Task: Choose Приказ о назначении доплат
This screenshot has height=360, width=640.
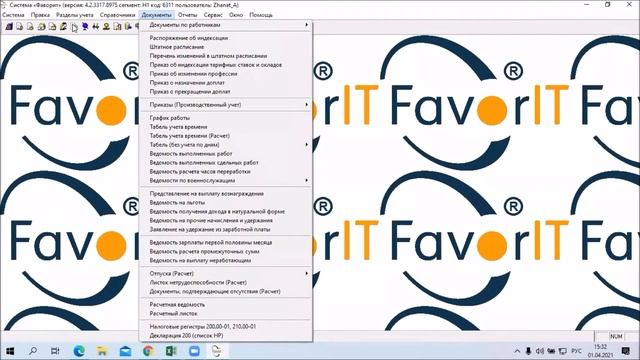Action: tap(226, 83)
